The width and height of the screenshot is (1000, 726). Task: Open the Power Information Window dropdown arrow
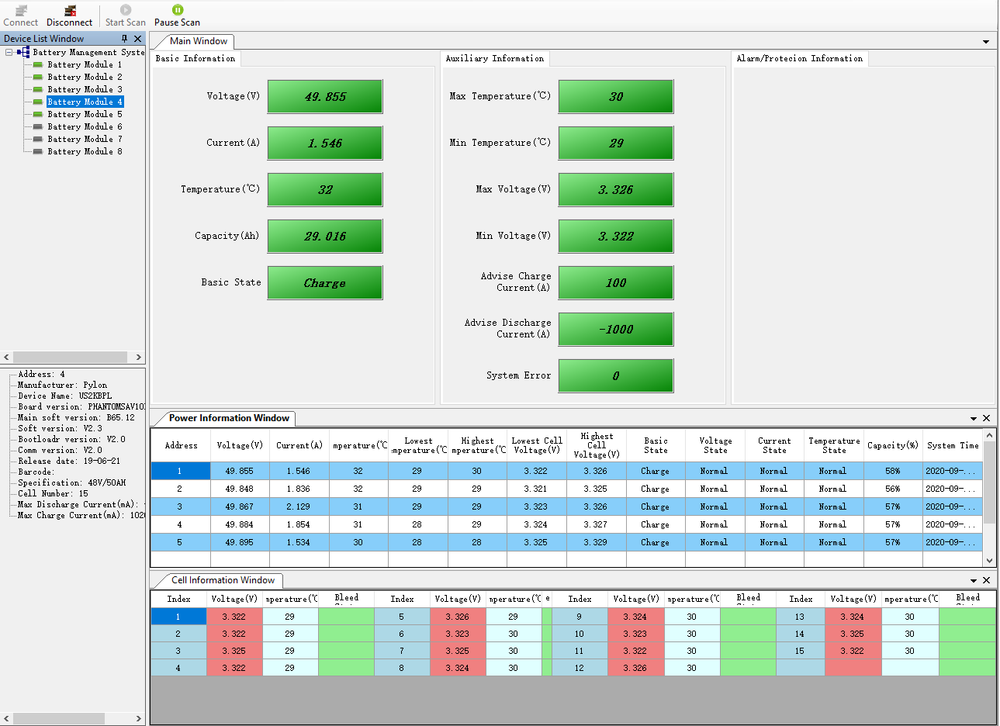click(973, 419)
